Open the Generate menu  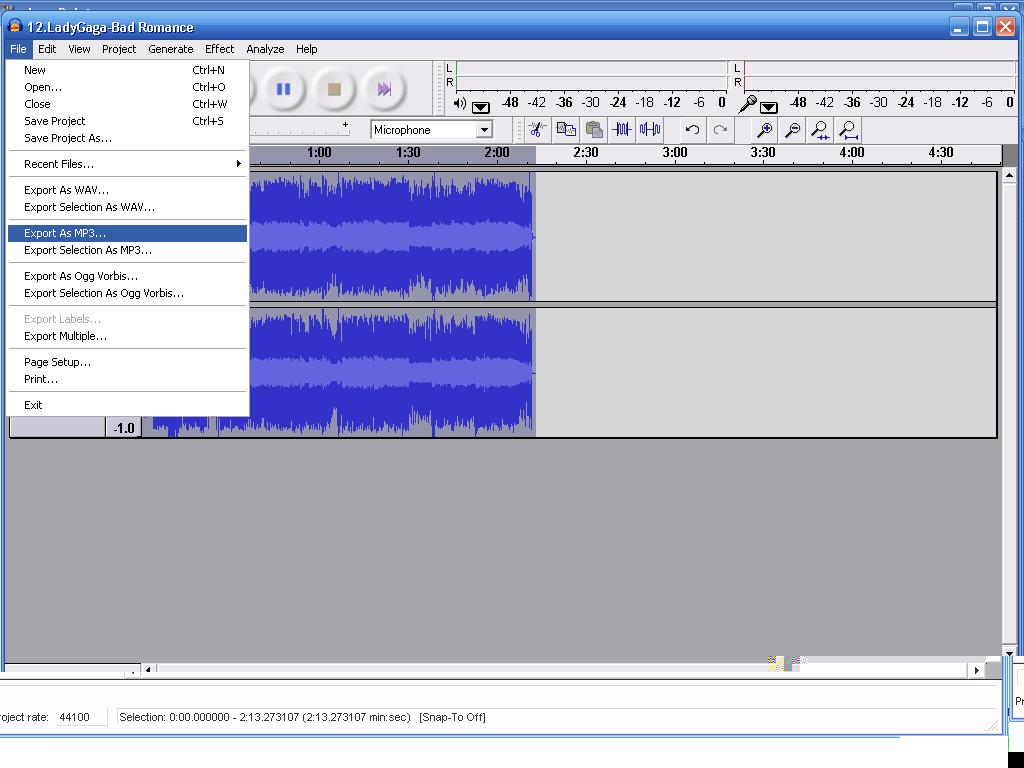170,49
